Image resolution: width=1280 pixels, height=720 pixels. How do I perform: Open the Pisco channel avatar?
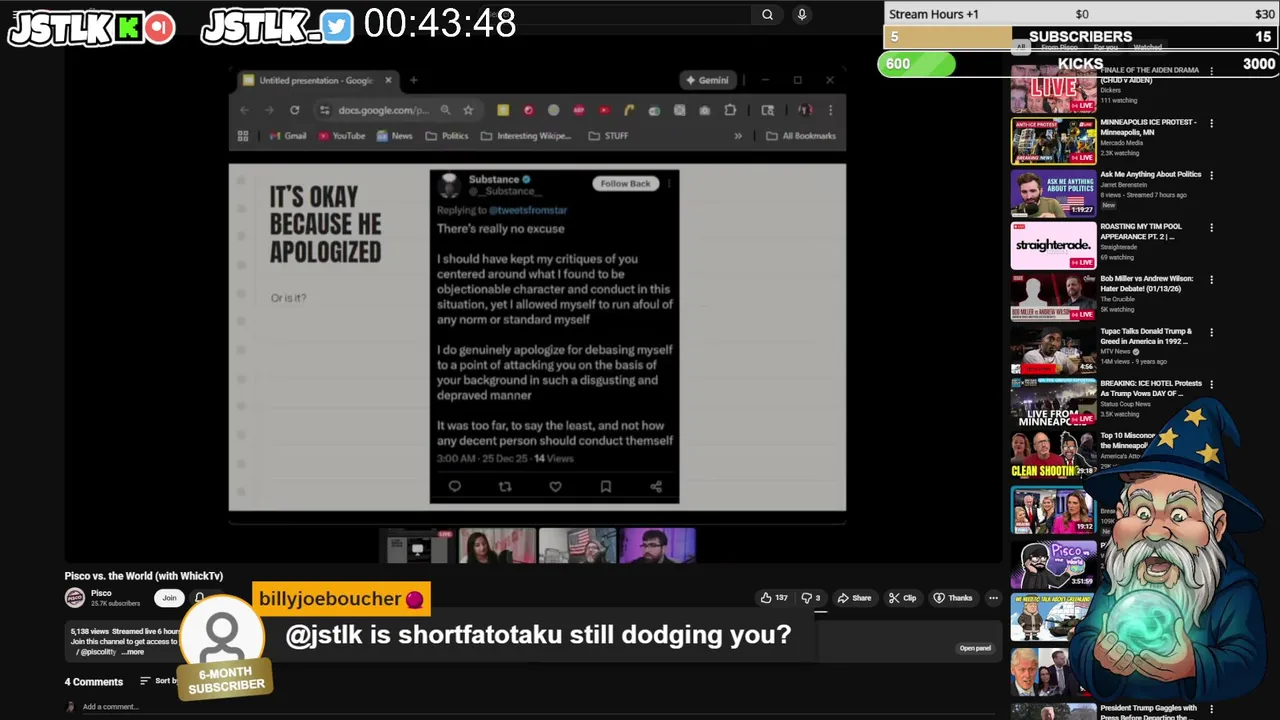click(75, 598)
